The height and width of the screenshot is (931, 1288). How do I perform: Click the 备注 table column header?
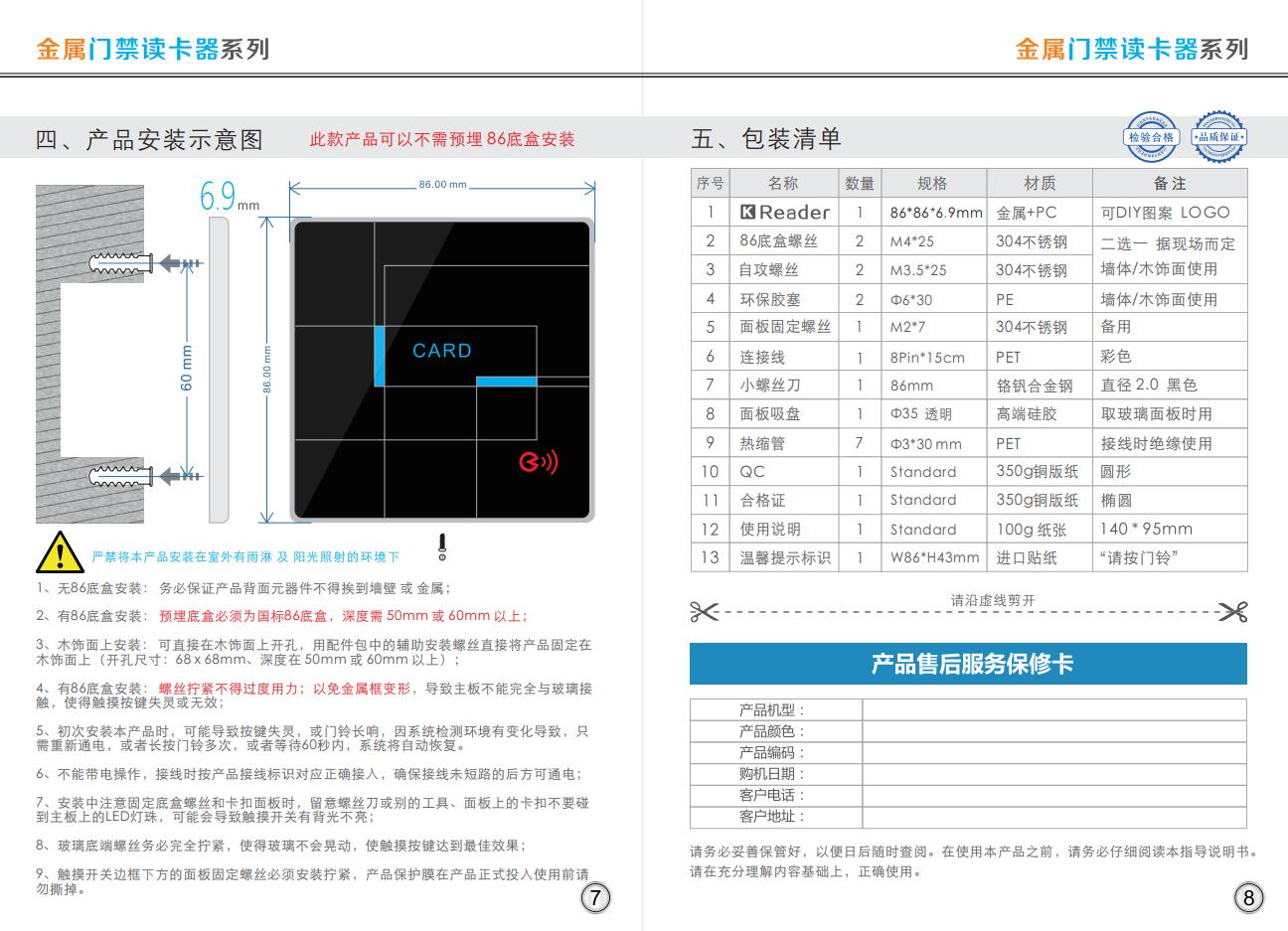pos(1170,183)
